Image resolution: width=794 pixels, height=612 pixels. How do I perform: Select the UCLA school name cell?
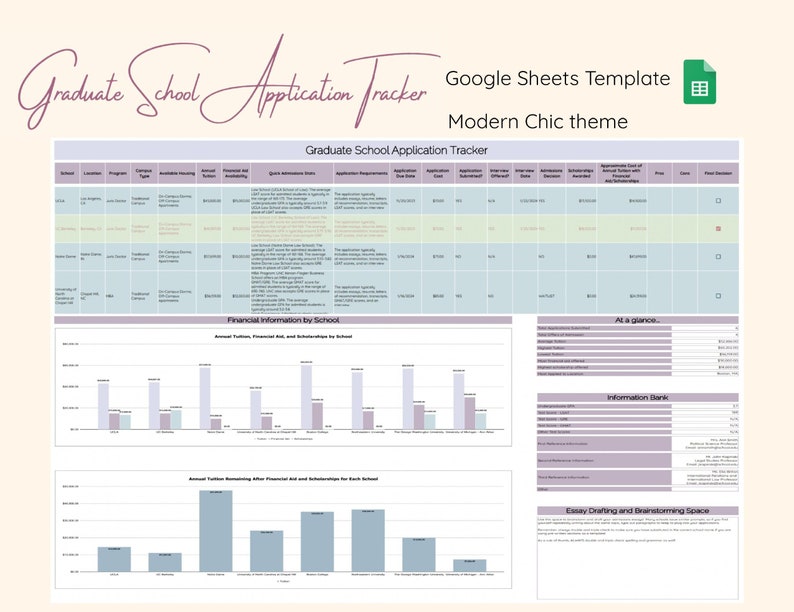[67, 201]
